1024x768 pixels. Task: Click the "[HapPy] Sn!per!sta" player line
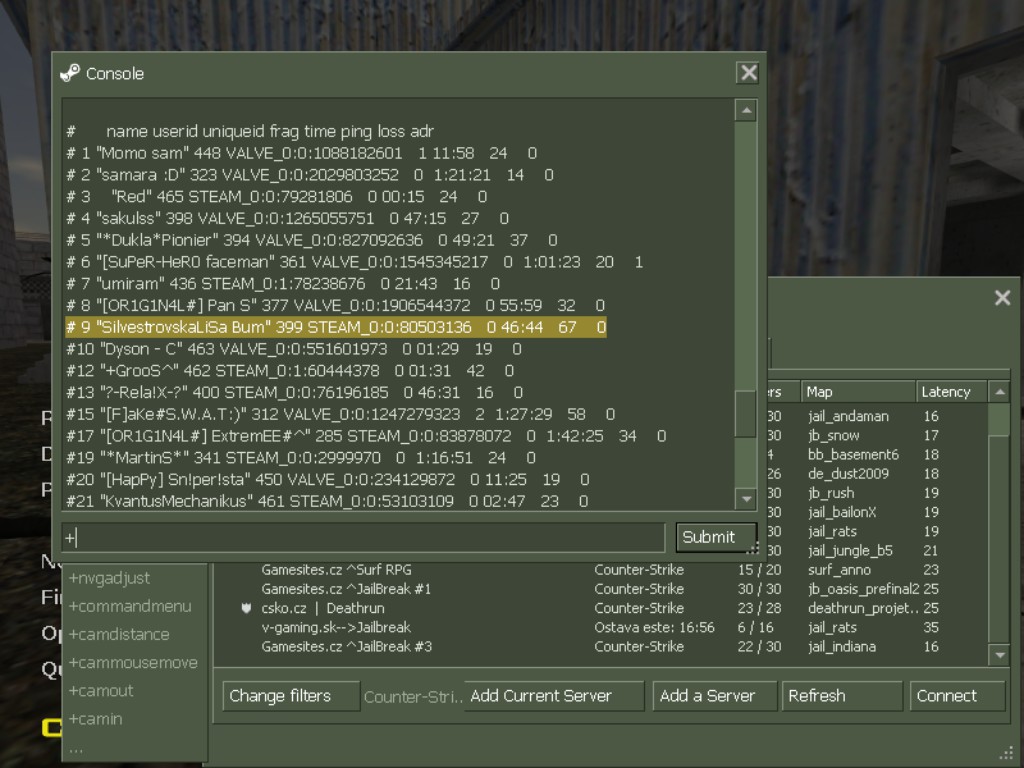point(328,479)
